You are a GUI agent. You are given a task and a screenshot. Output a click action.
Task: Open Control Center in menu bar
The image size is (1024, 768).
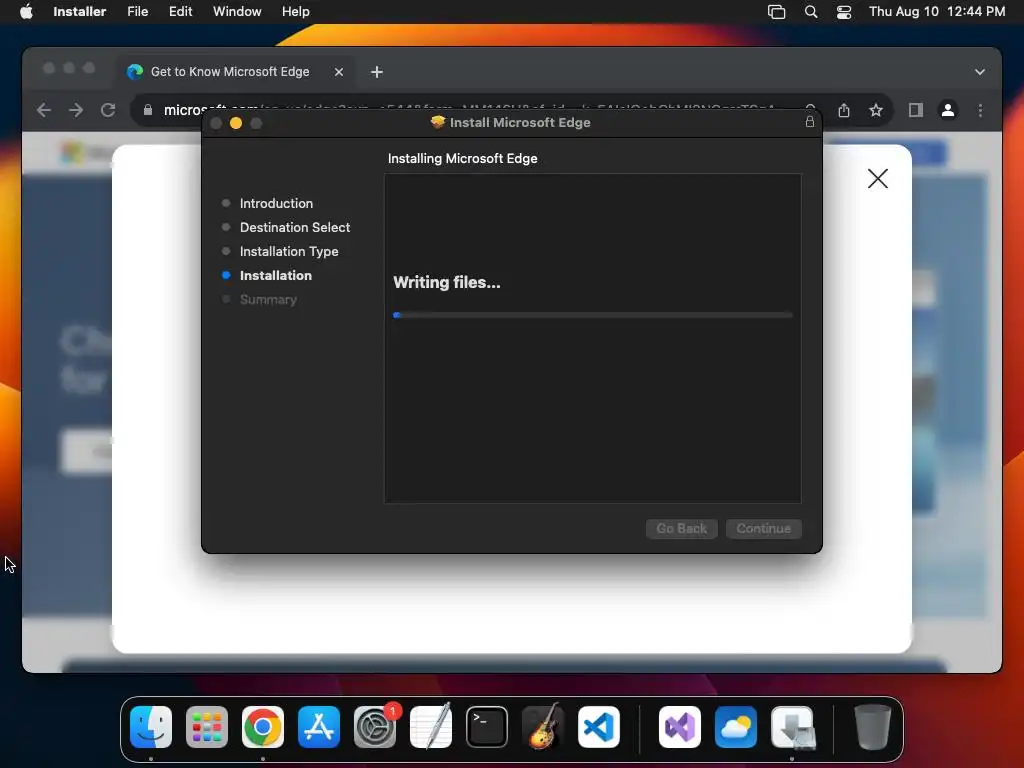coord(844,12)
